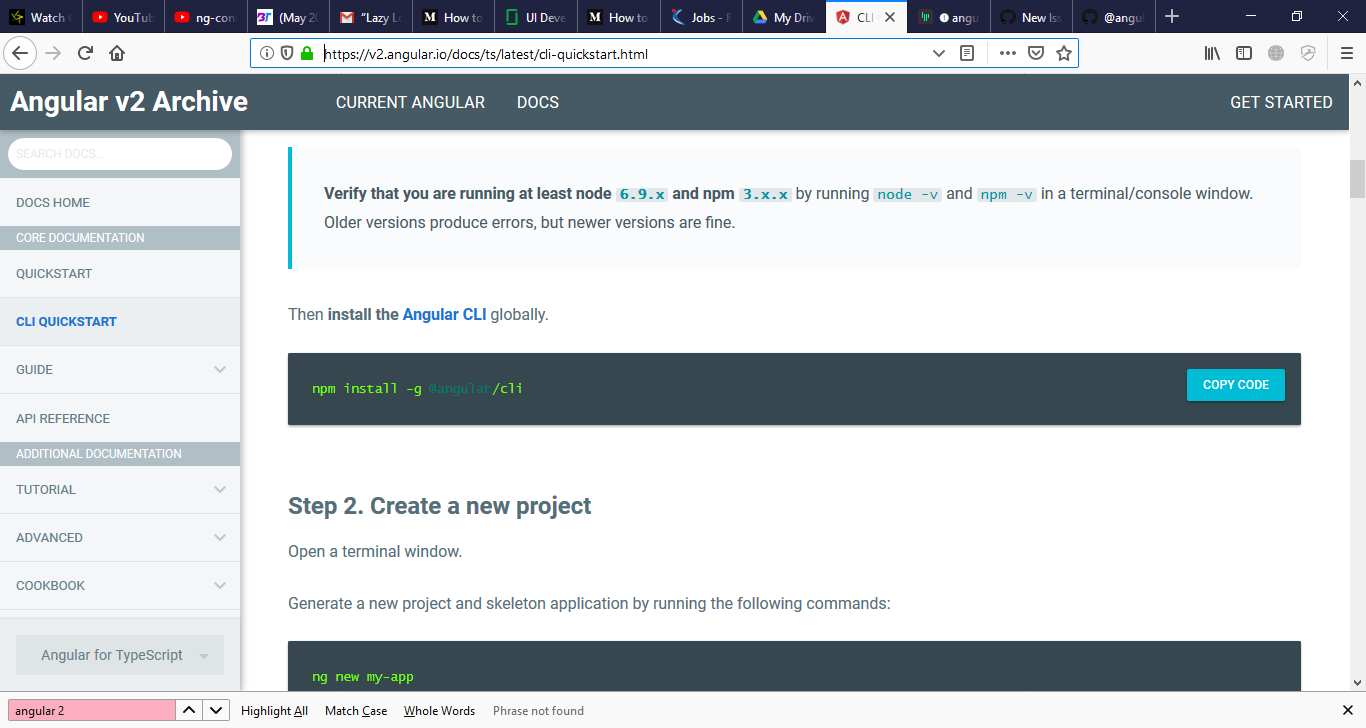This screenshot has height=728, width=1366.
Task: Switch to the Jobs tab
Action: coord(702,17)
